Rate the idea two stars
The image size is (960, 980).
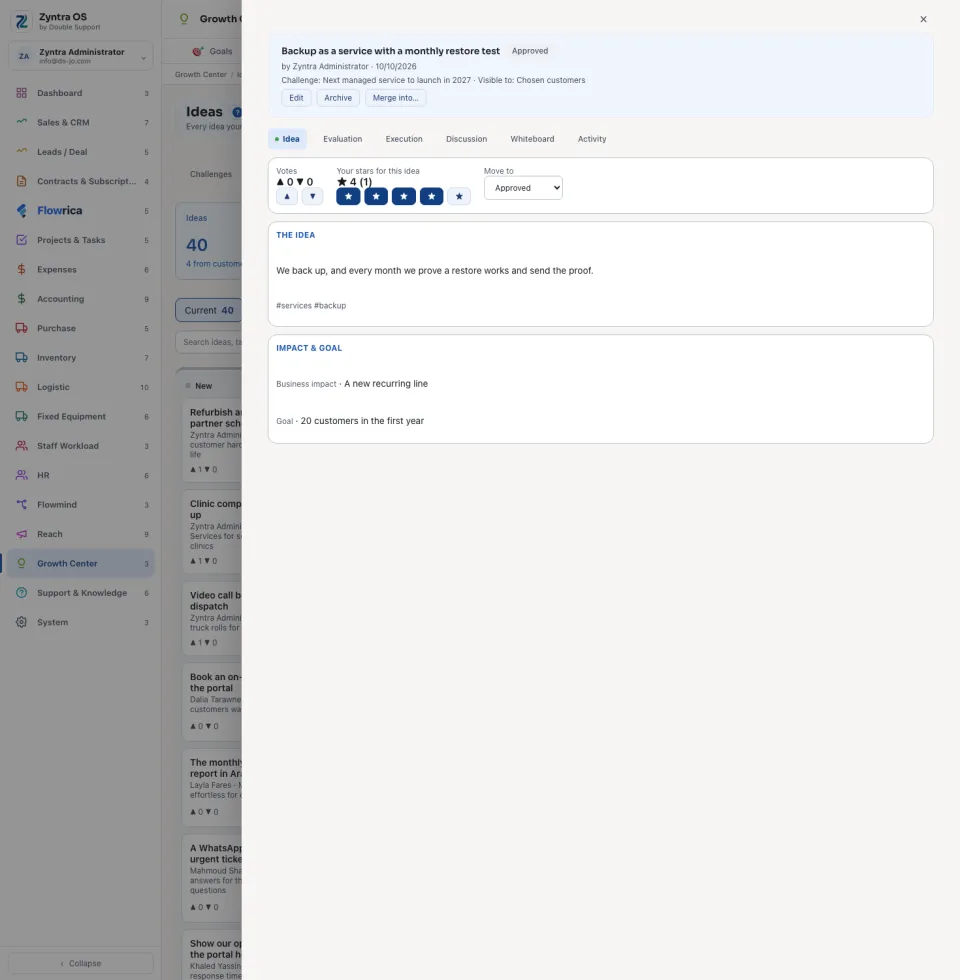376,196
